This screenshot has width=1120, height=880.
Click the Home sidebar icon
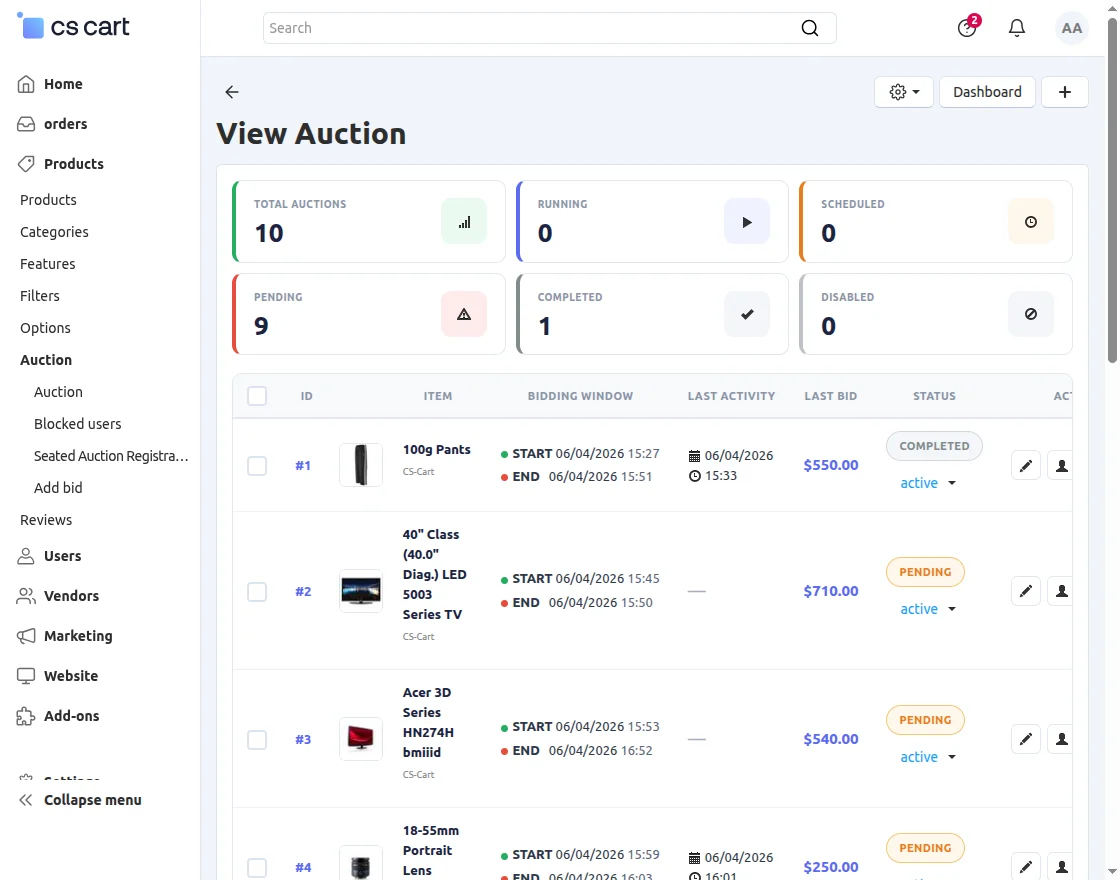coord(26,84)
